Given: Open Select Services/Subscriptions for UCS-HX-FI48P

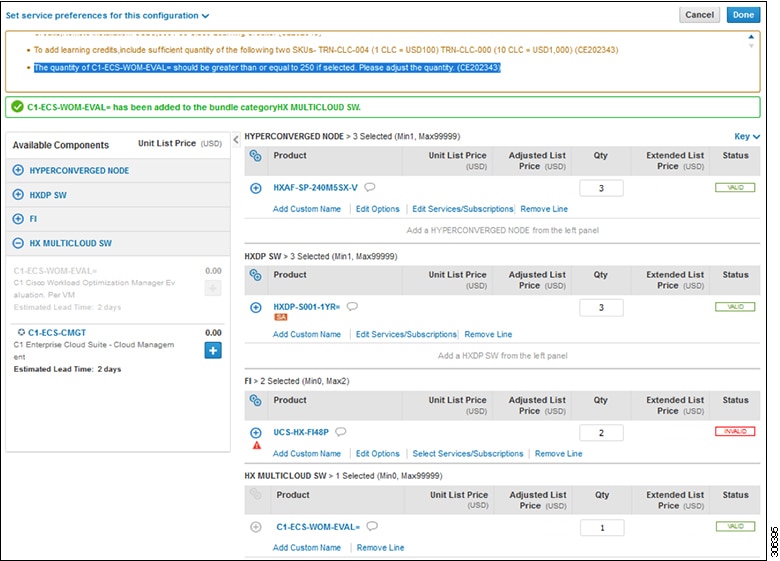Looking at the screenshot, I should click(468, 454).
